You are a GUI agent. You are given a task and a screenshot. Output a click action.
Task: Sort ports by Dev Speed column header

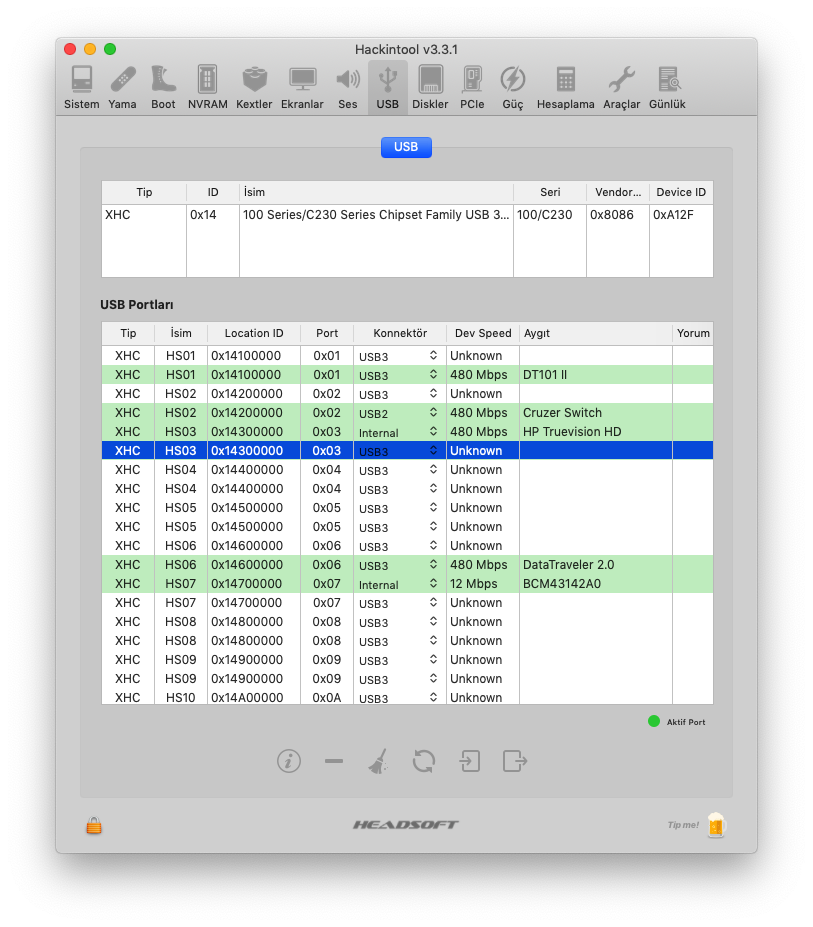point(482,333)
